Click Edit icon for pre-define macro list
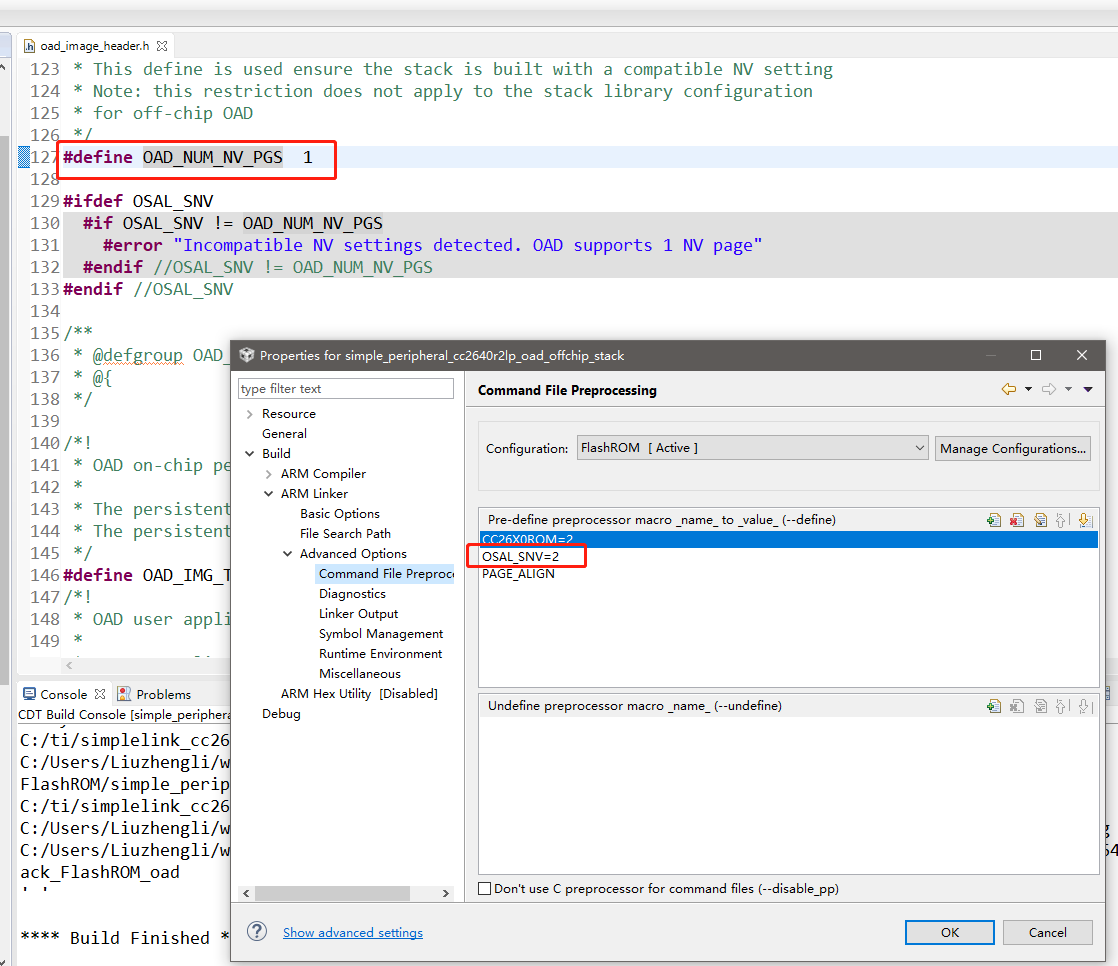 [1040, 520]
